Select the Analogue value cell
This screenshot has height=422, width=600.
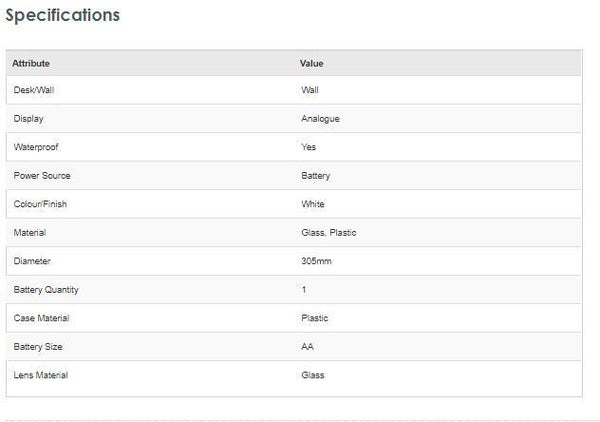pyautogui.click(x=320, y=118)
